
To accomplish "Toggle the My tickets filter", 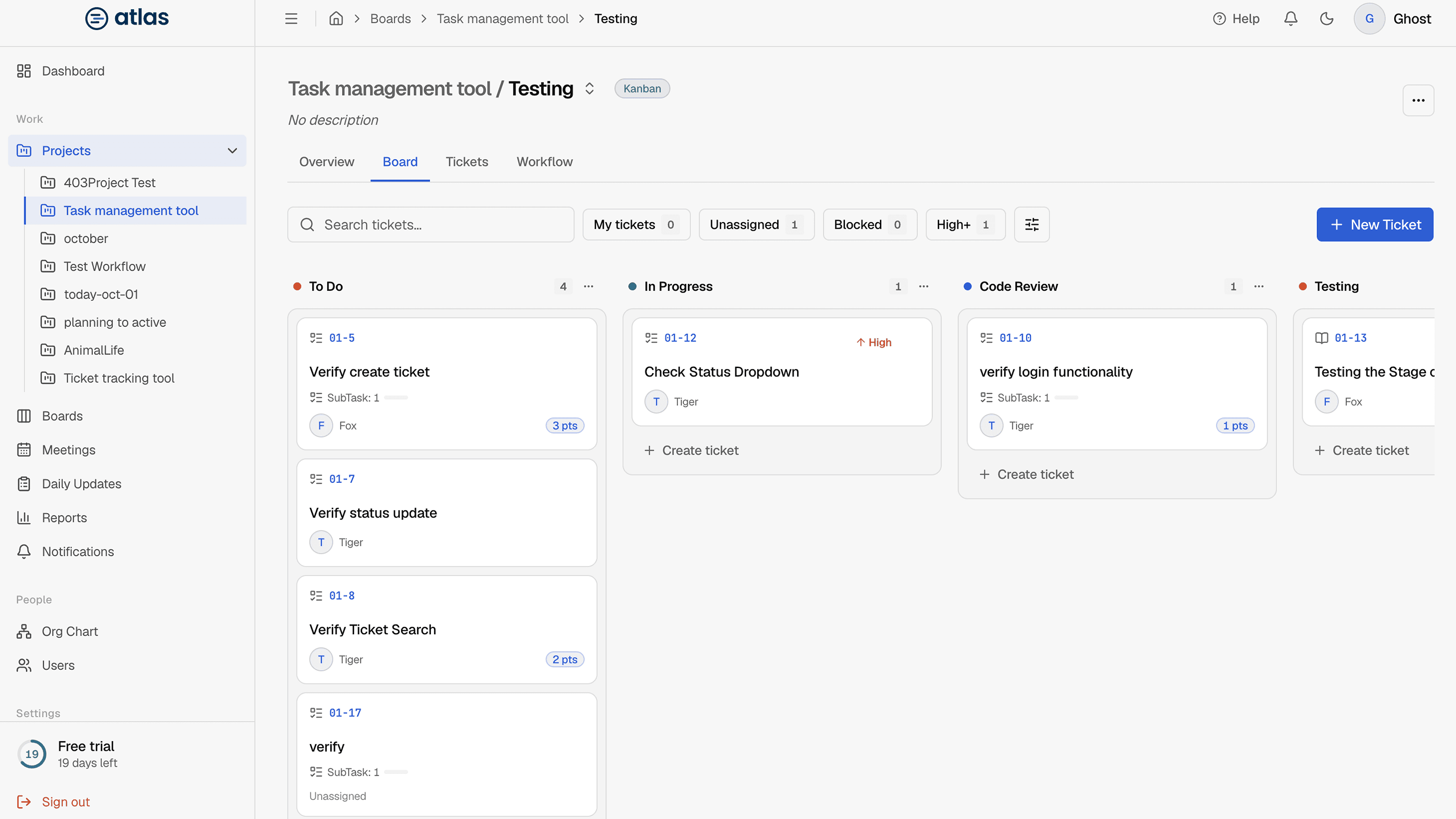I will (x=637, y=224).
